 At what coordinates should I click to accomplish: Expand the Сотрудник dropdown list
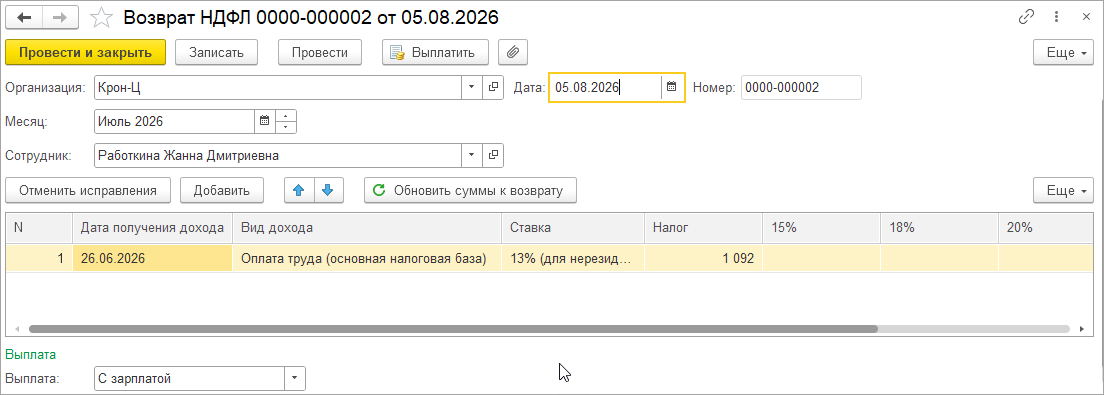(x=472, y=156)
